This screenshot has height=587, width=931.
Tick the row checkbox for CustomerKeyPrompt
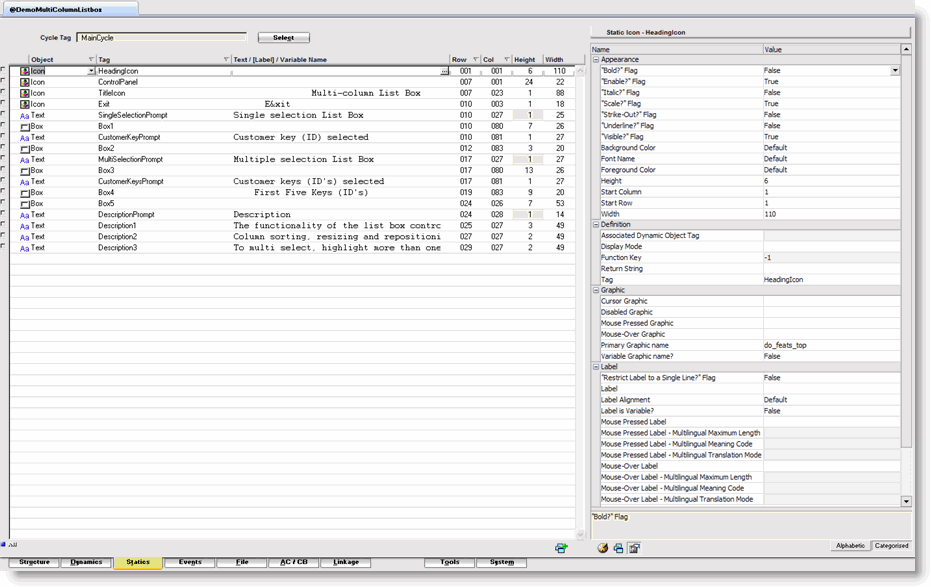pyautogui.click(x=3, y=136)
